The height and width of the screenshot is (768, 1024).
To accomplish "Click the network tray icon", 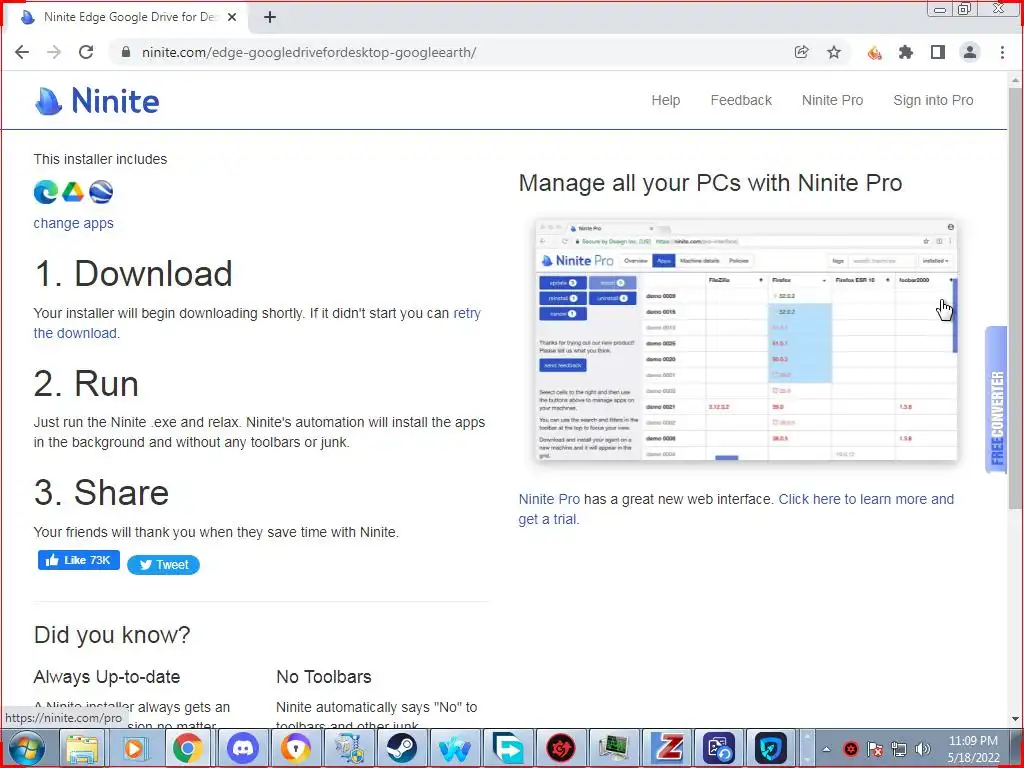I will 899,749.
